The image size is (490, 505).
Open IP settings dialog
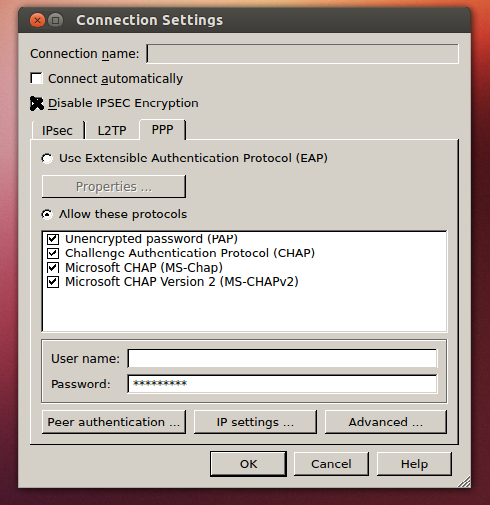click(x=255, y=422)
